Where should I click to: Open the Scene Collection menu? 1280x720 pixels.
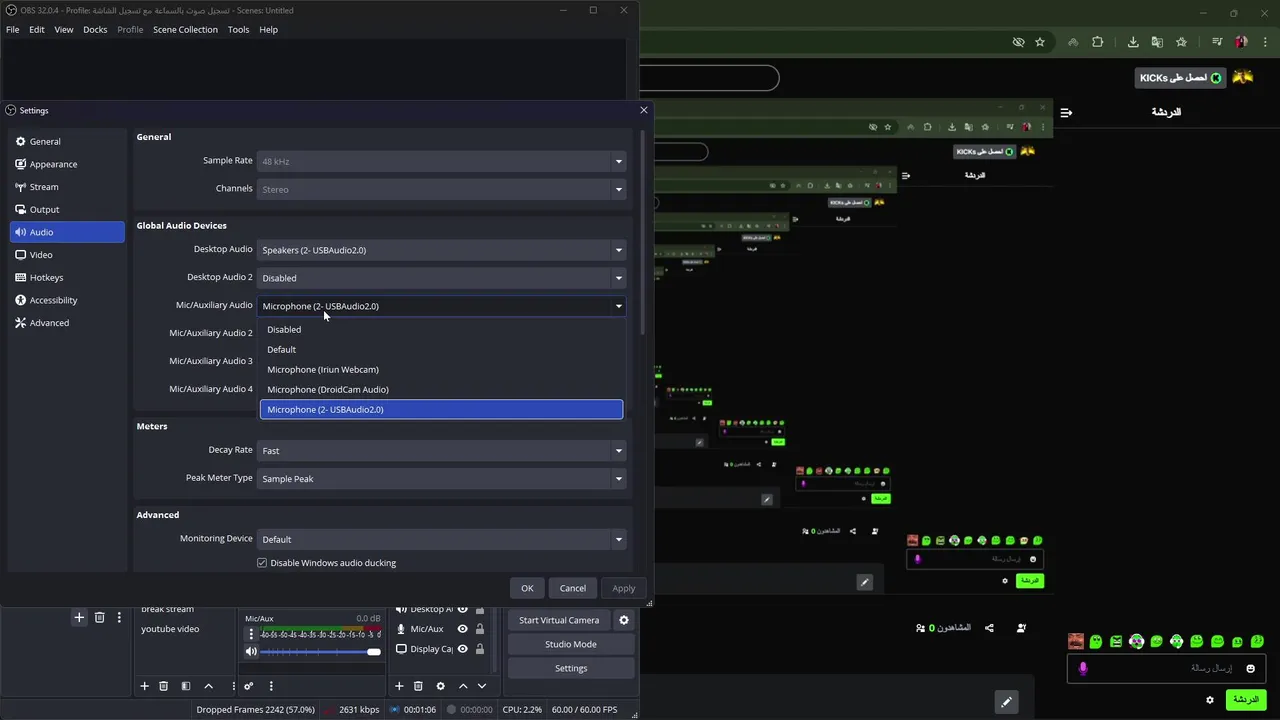coord(185,30)
